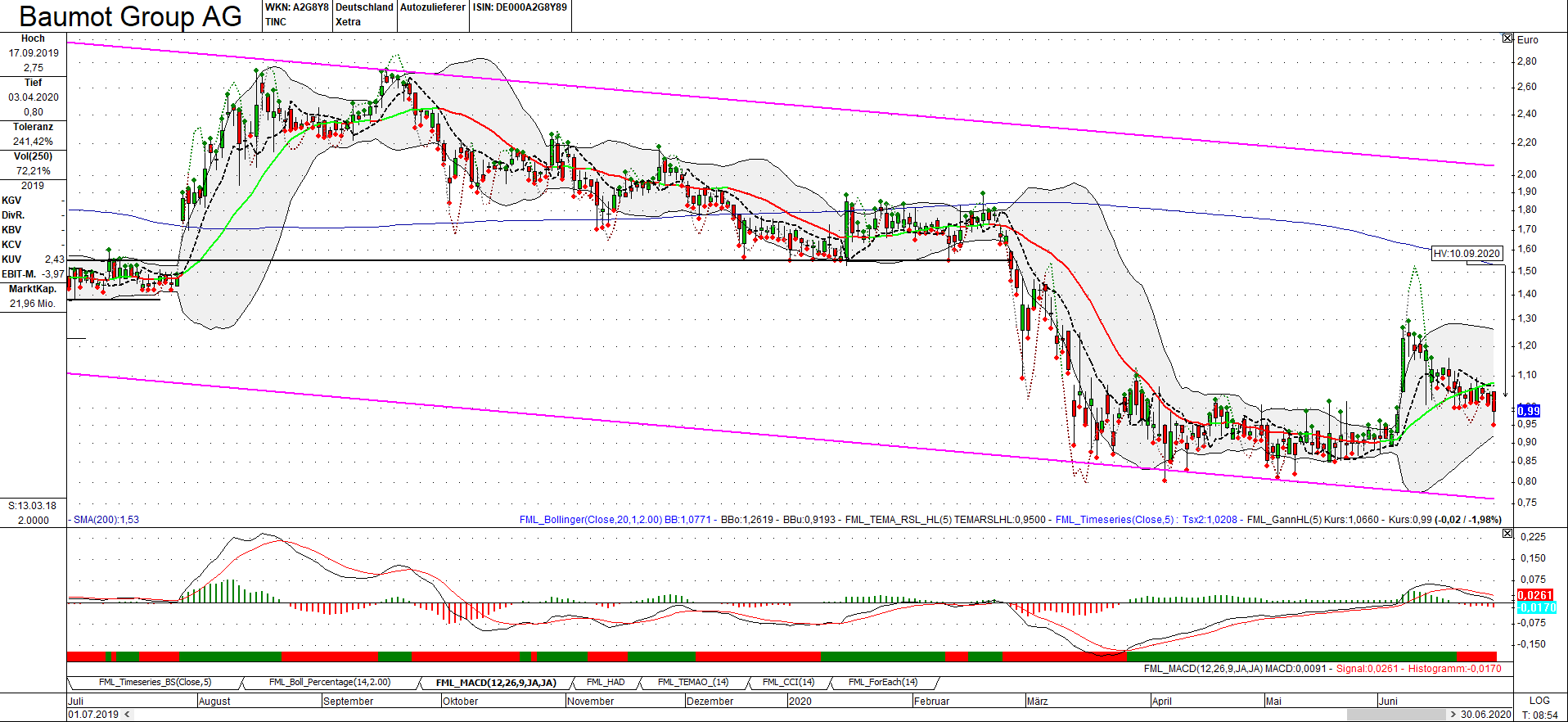Toggle the LOG scale label
This screenshot has height=722, width=1568.
click(1539, 701)
